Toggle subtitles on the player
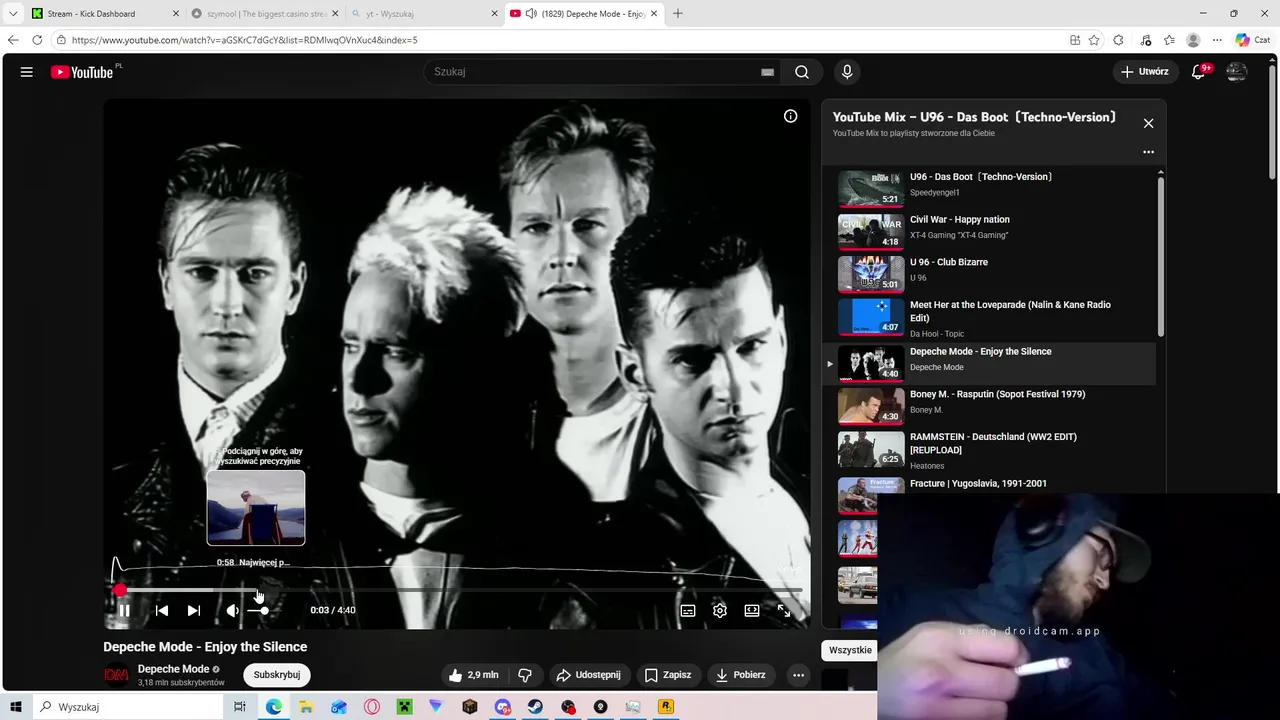1280x720 pixels. point(688,610)
